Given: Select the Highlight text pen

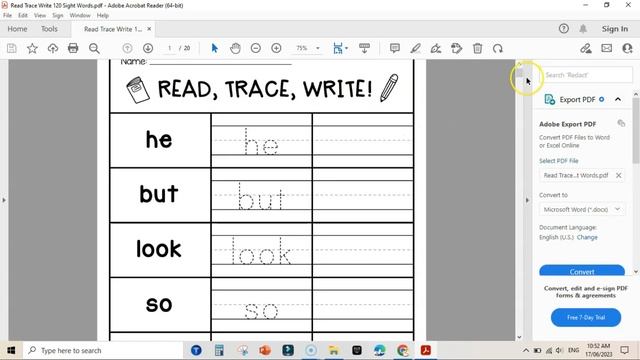Looking at the screenshot, I should coord(416,48).
